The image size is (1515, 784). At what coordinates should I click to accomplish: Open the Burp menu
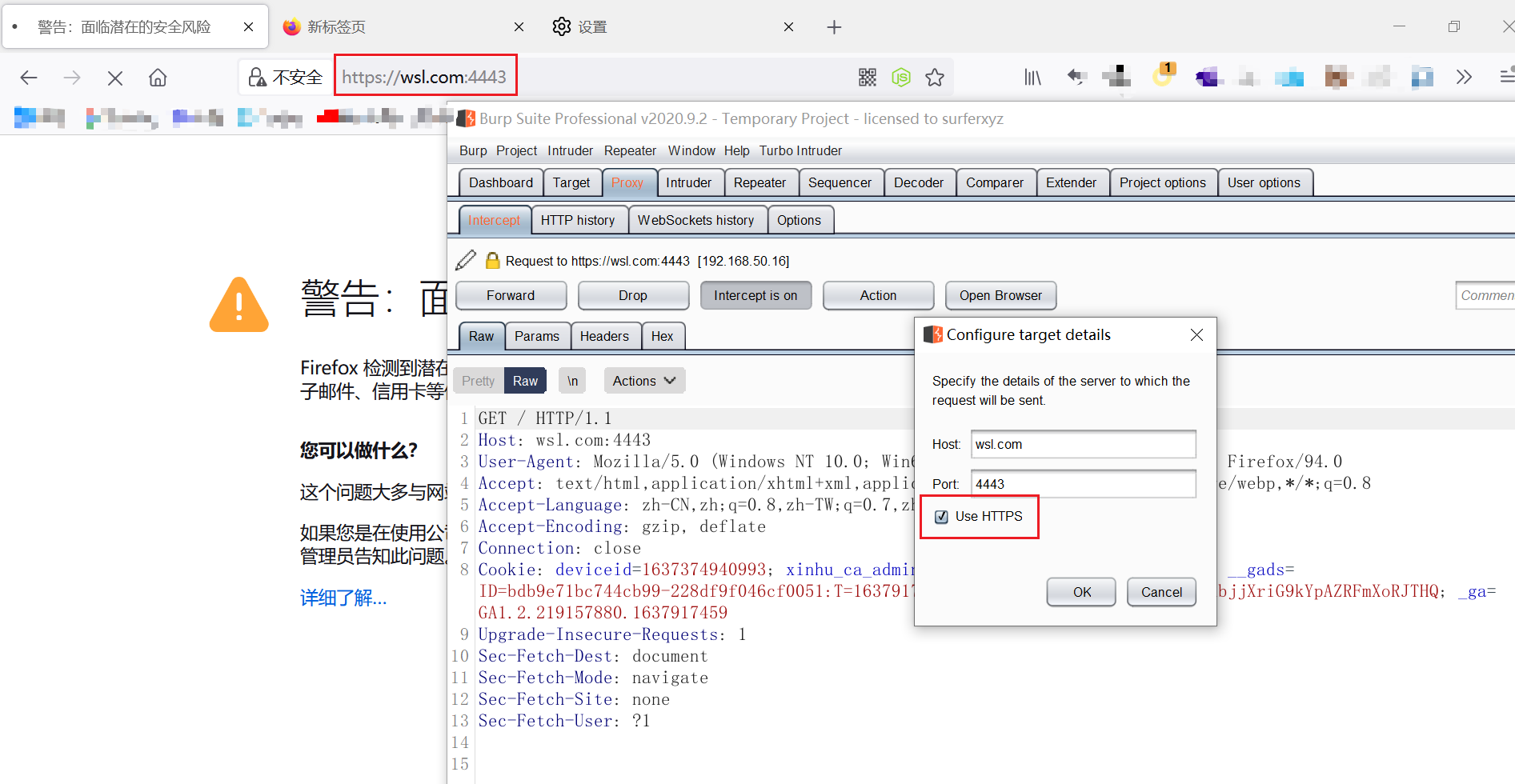(473, 150)
